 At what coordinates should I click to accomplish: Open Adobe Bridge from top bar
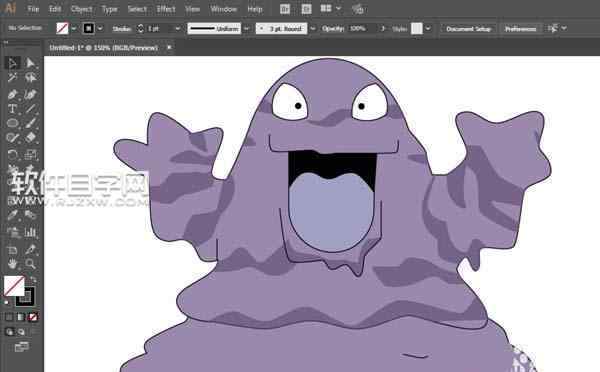pos(285,9)
